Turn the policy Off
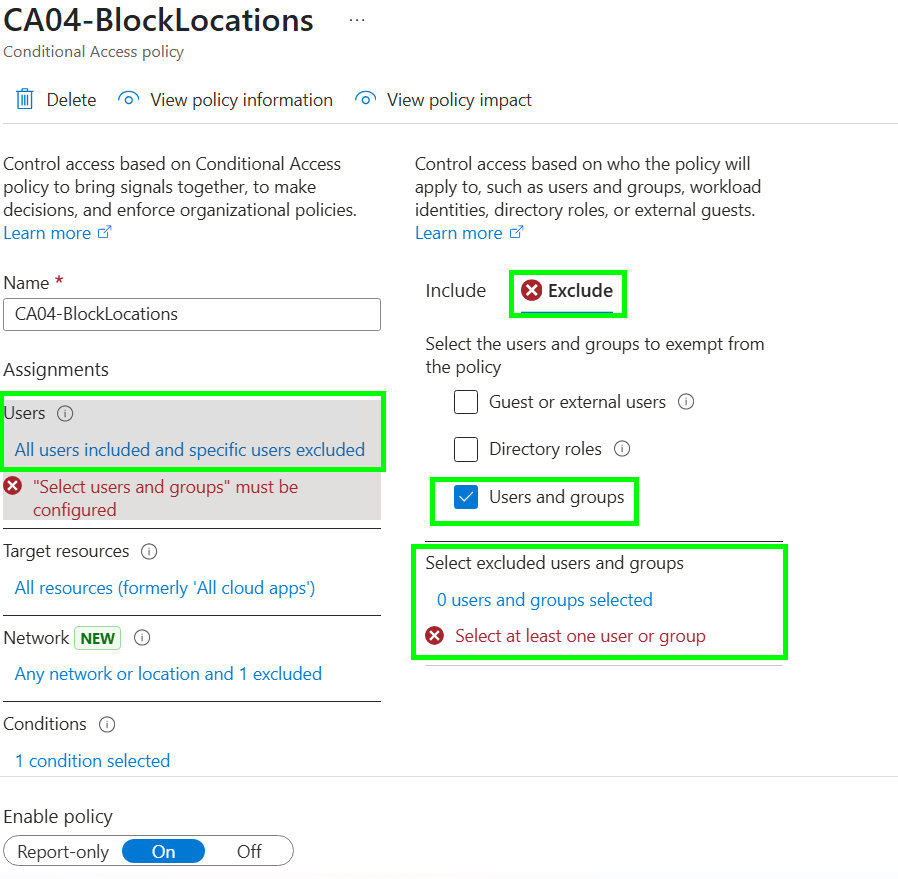 click(x=249, y=852)
